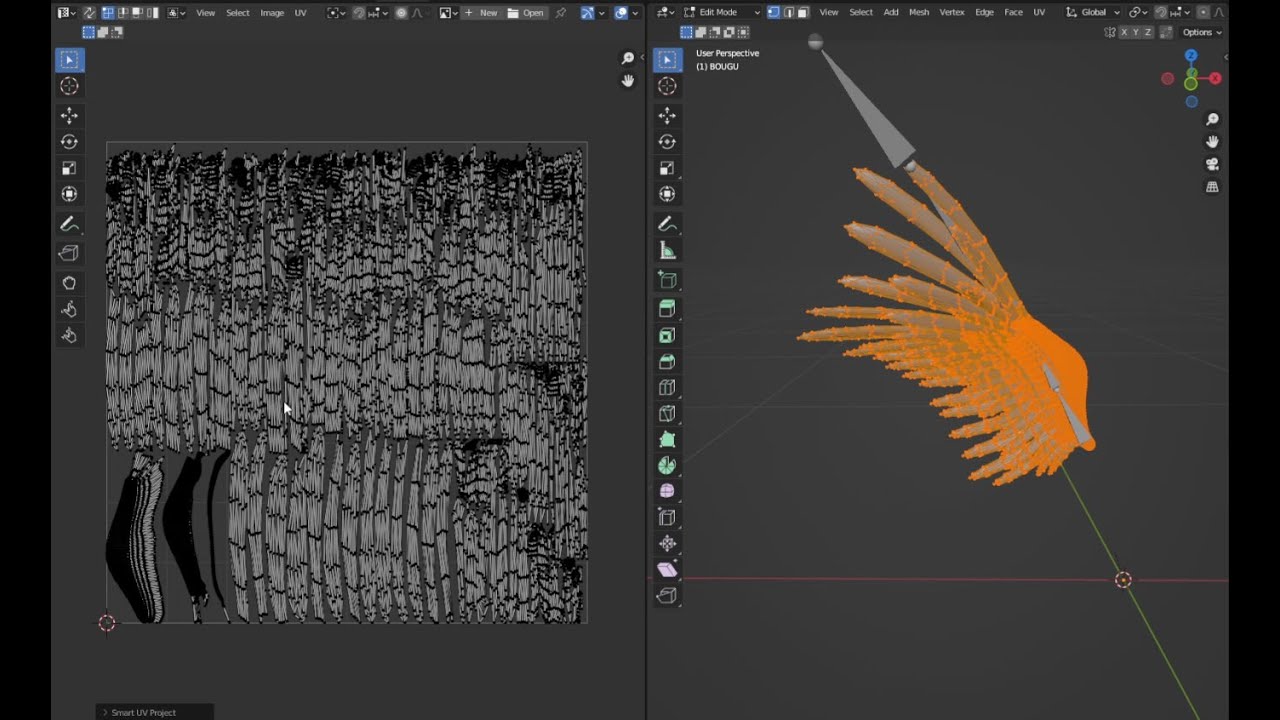Enable UV vertex selection mode
This screenshot has height=720, width=1280.
[x=108, y=13]
